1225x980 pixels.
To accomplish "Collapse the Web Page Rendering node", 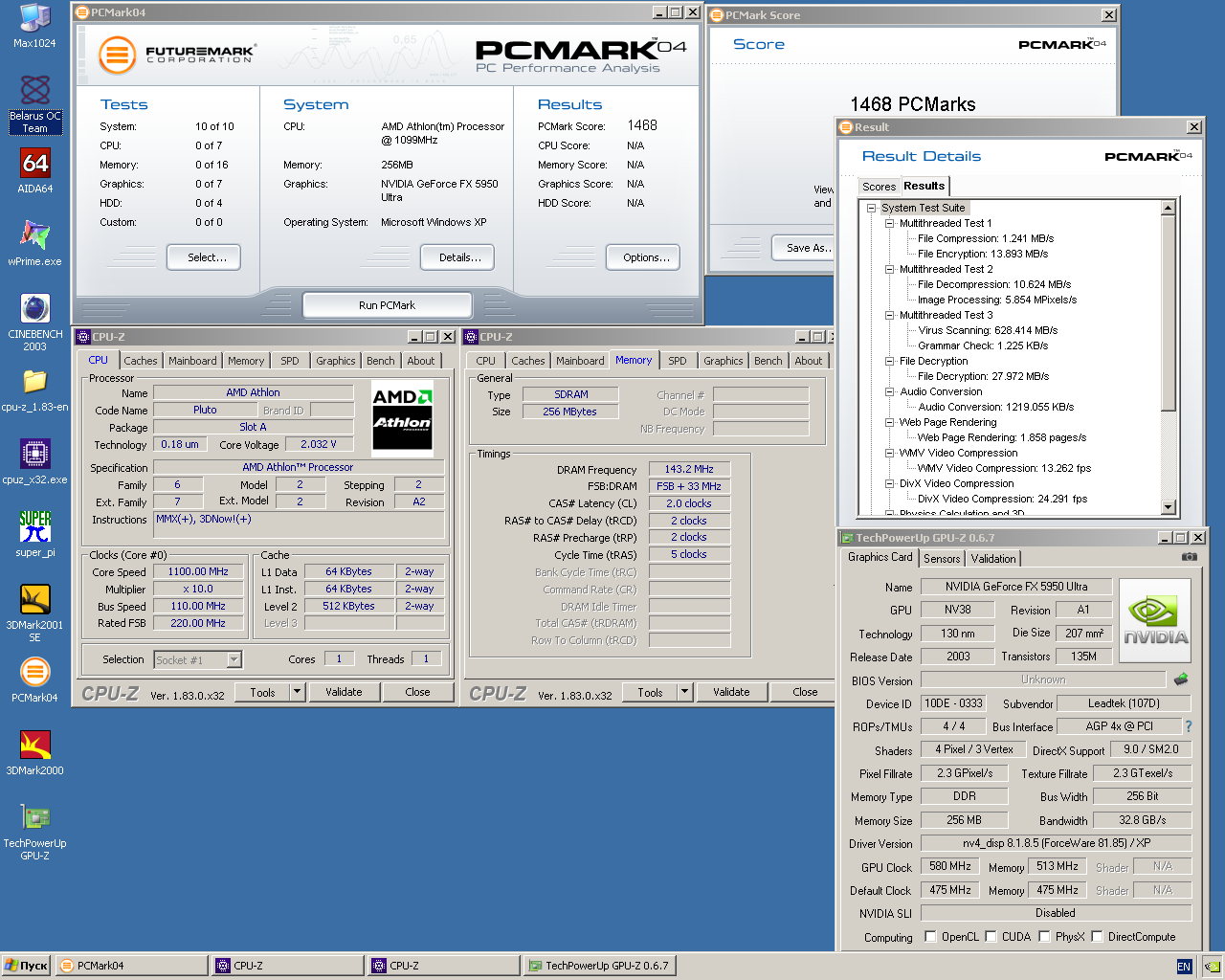I will [x=889, y=422].
